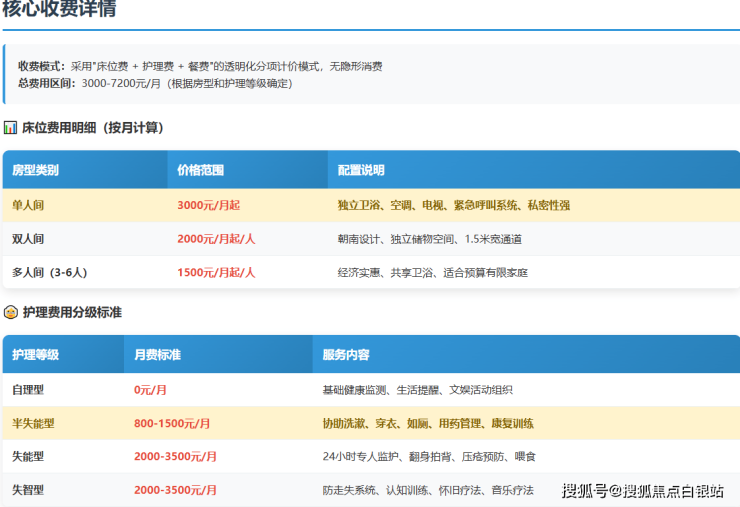
Task: Select the 月费标准 column header
Action: 158,355
